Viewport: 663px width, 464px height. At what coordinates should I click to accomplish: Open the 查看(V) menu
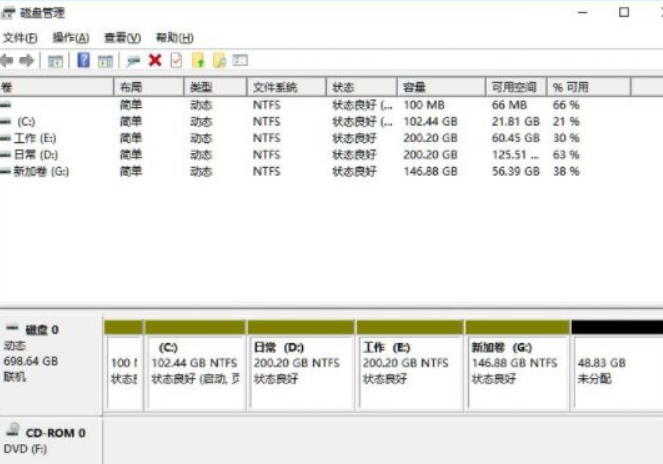point(122,37)
